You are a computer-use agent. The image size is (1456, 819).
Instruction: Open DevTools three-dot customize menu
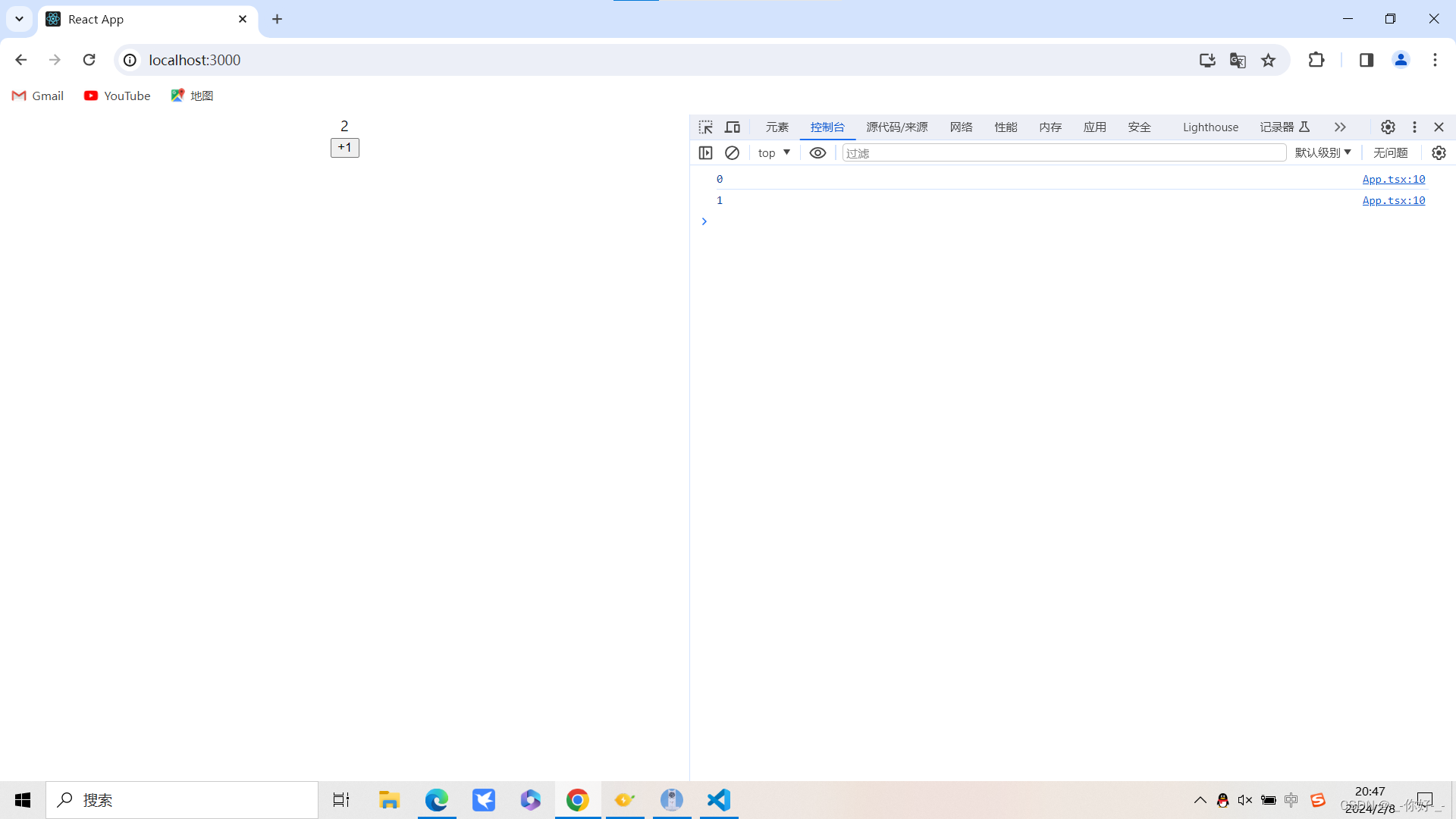pyautogui.click(x=1414, y=127)
